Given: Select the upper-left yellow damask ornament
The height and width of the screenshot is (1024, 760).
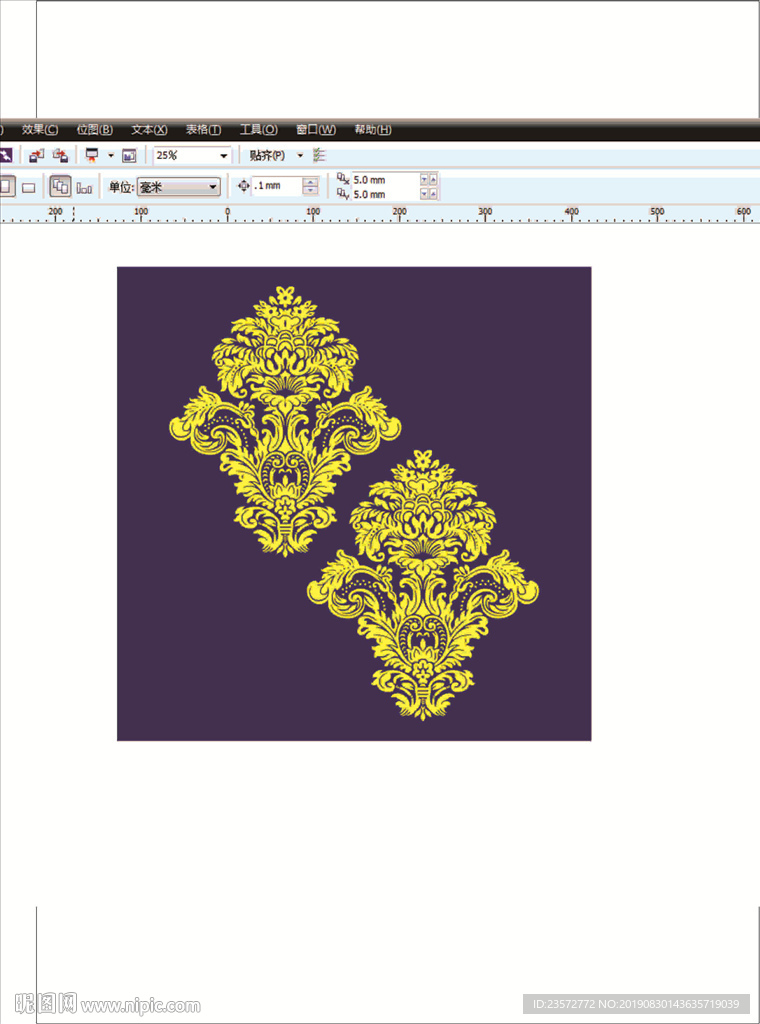Looking at the screenshot, I should 285,421.
